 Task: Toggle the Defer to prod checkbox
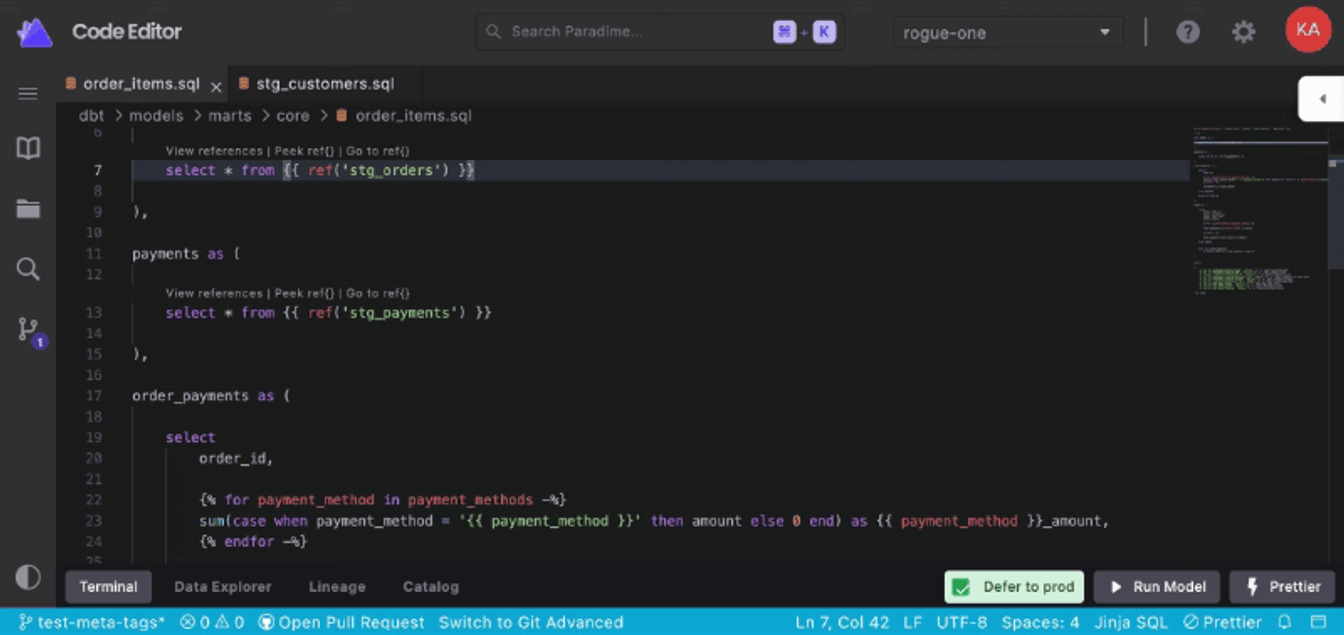[960, 587]
